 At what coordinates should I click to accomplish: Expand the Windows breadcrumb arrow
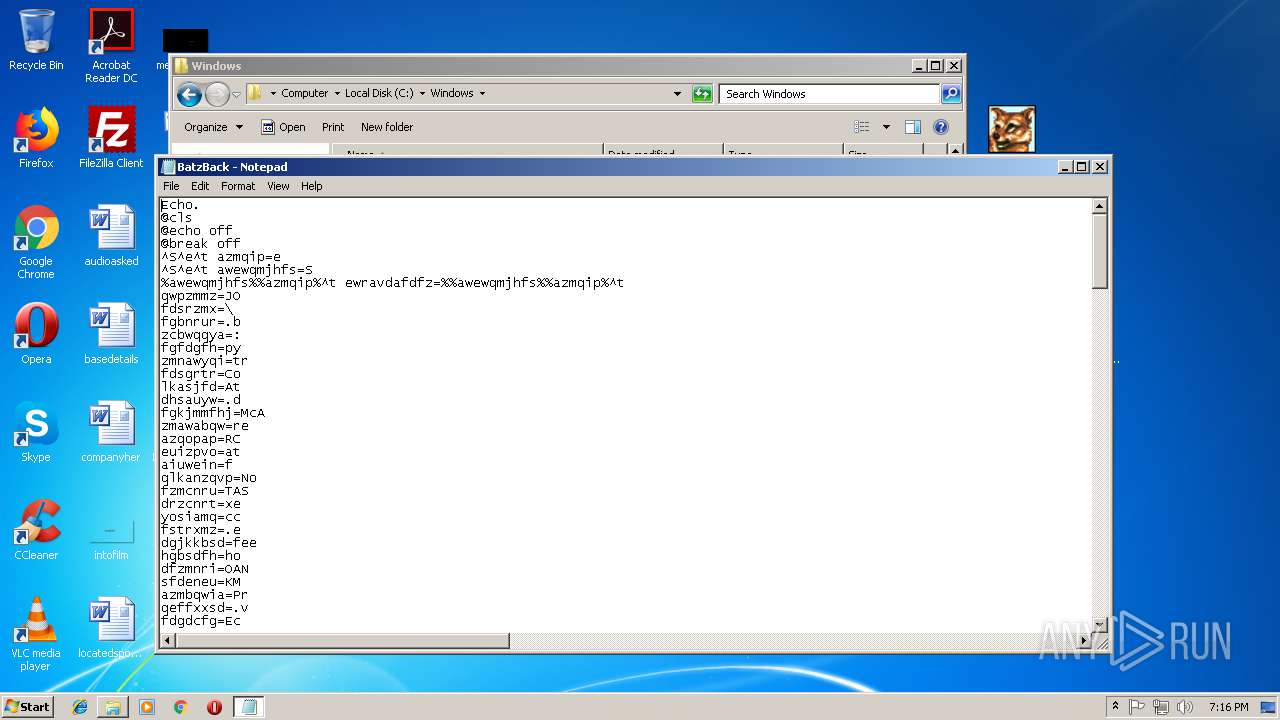[482, 94]
